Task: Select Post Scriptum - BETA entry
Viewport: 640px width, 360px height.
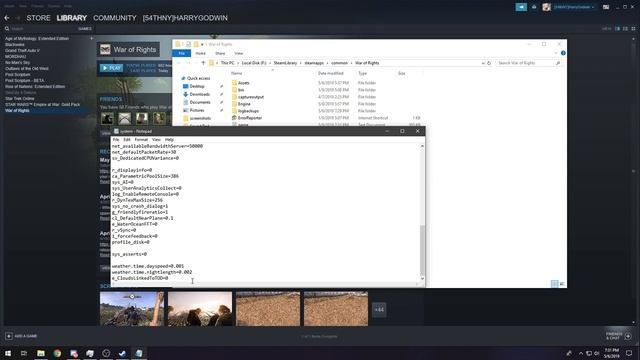Action: (24, 80)
